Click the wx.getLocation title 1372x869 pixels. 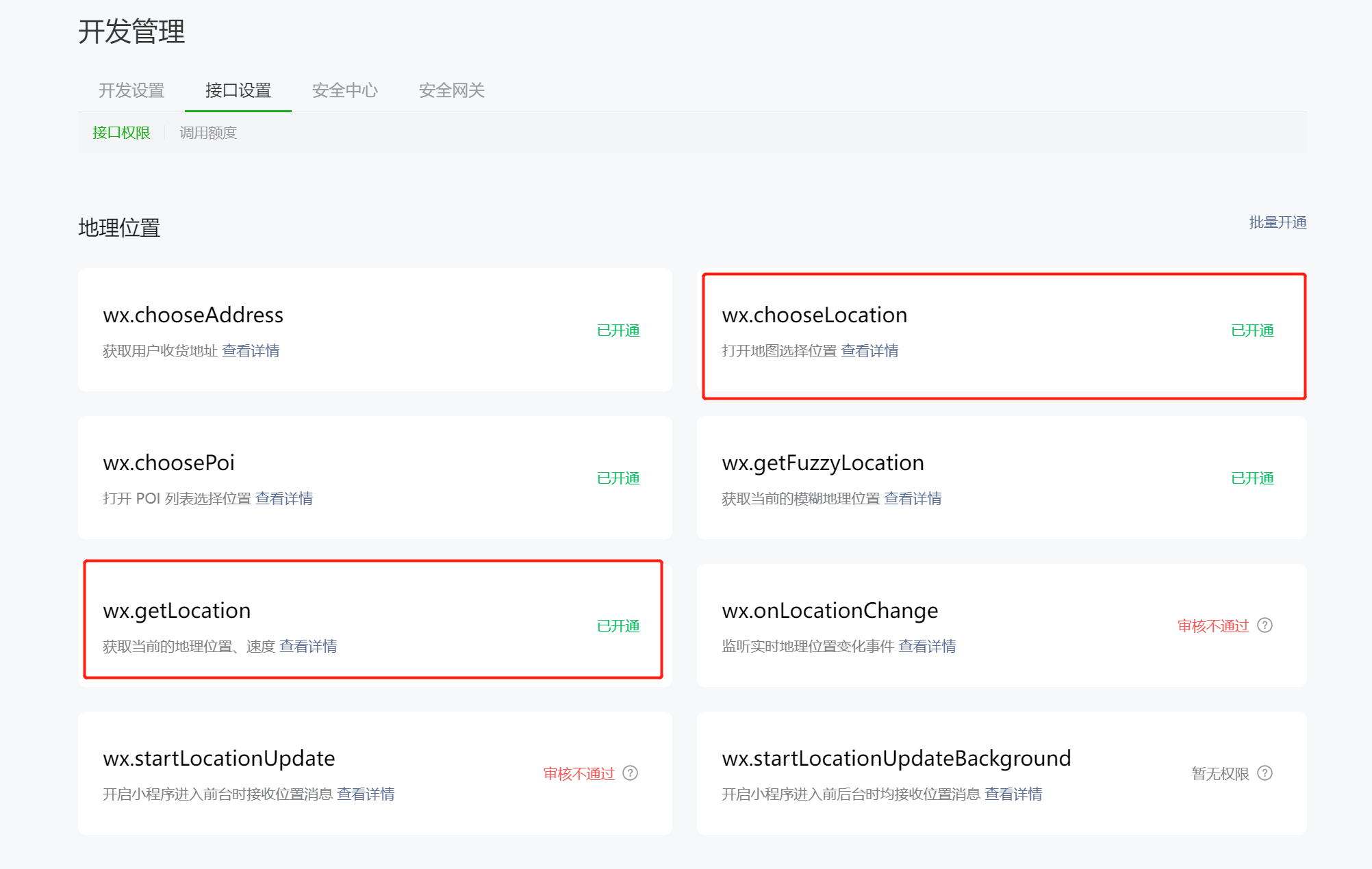tap(177, 612)
